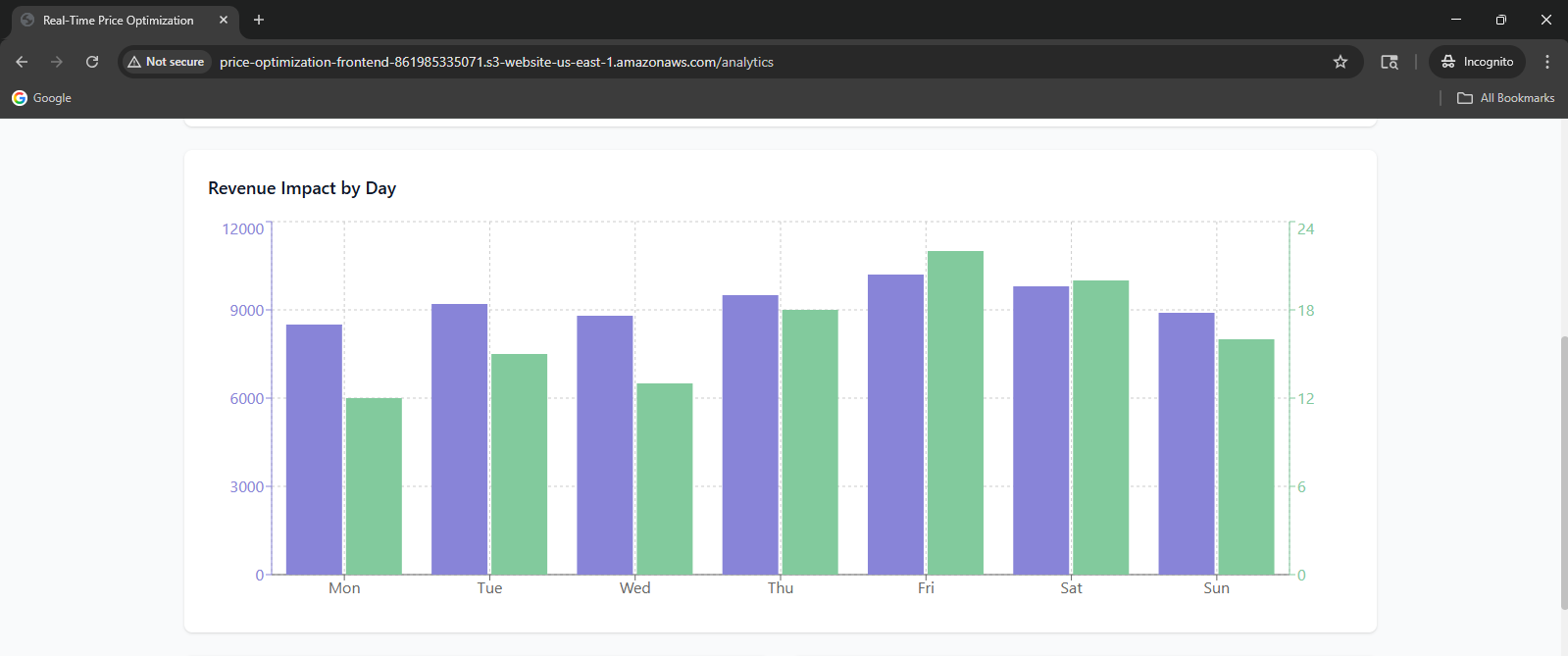Open a new tab with plus button
1568x656 pixels.
coord(259,20)
